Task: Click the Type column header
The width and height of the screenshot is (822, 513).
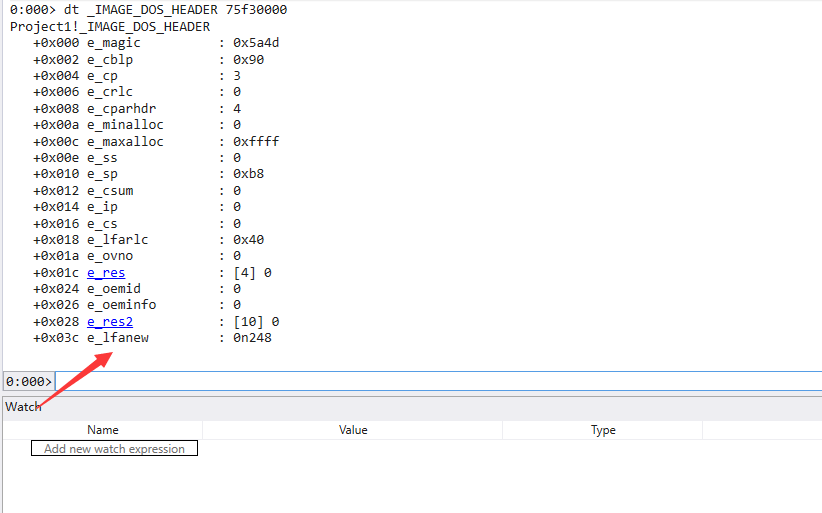Action: (x=603, y=430)
